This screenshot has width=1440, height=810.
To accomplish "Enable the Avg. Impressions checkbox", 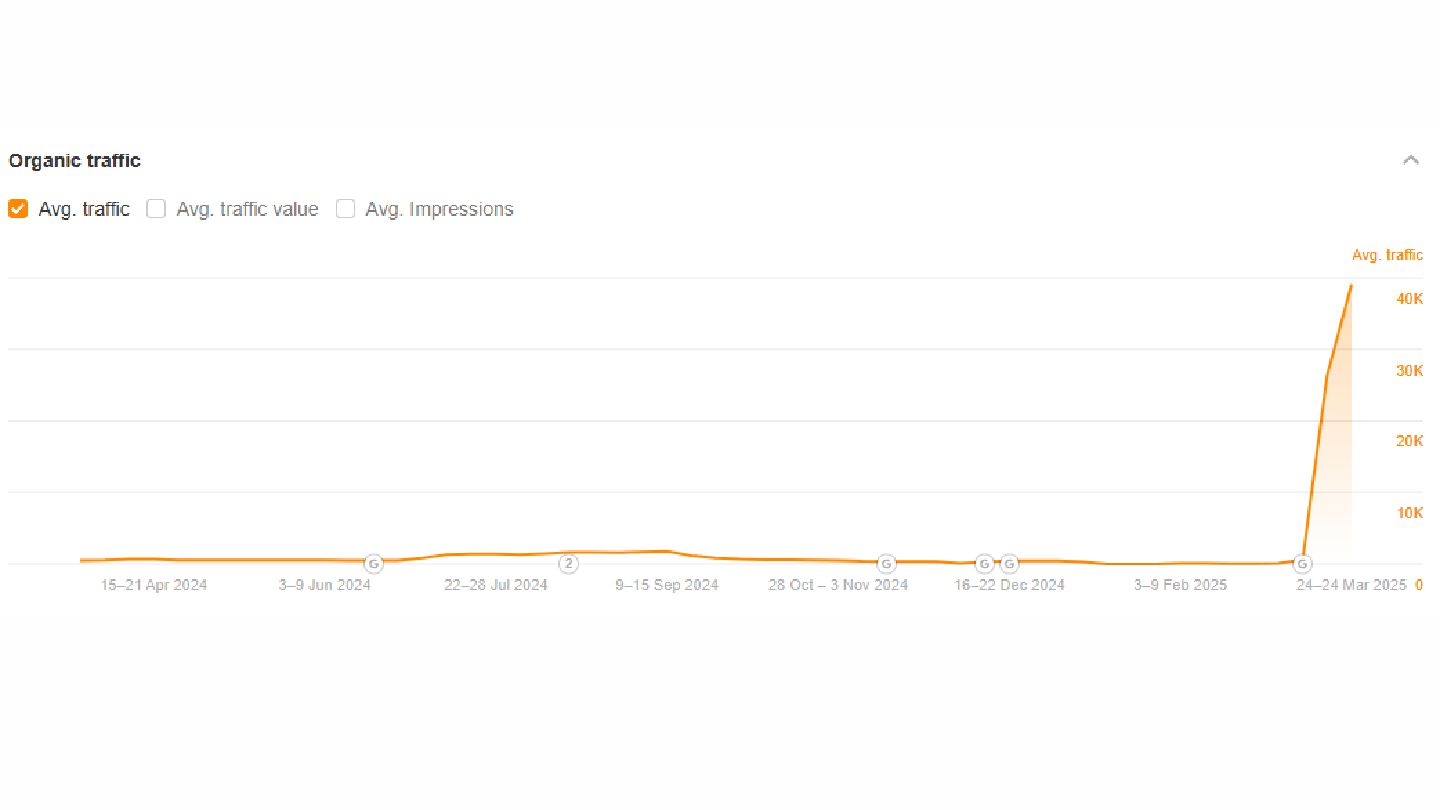I will (x=345, y=209).
